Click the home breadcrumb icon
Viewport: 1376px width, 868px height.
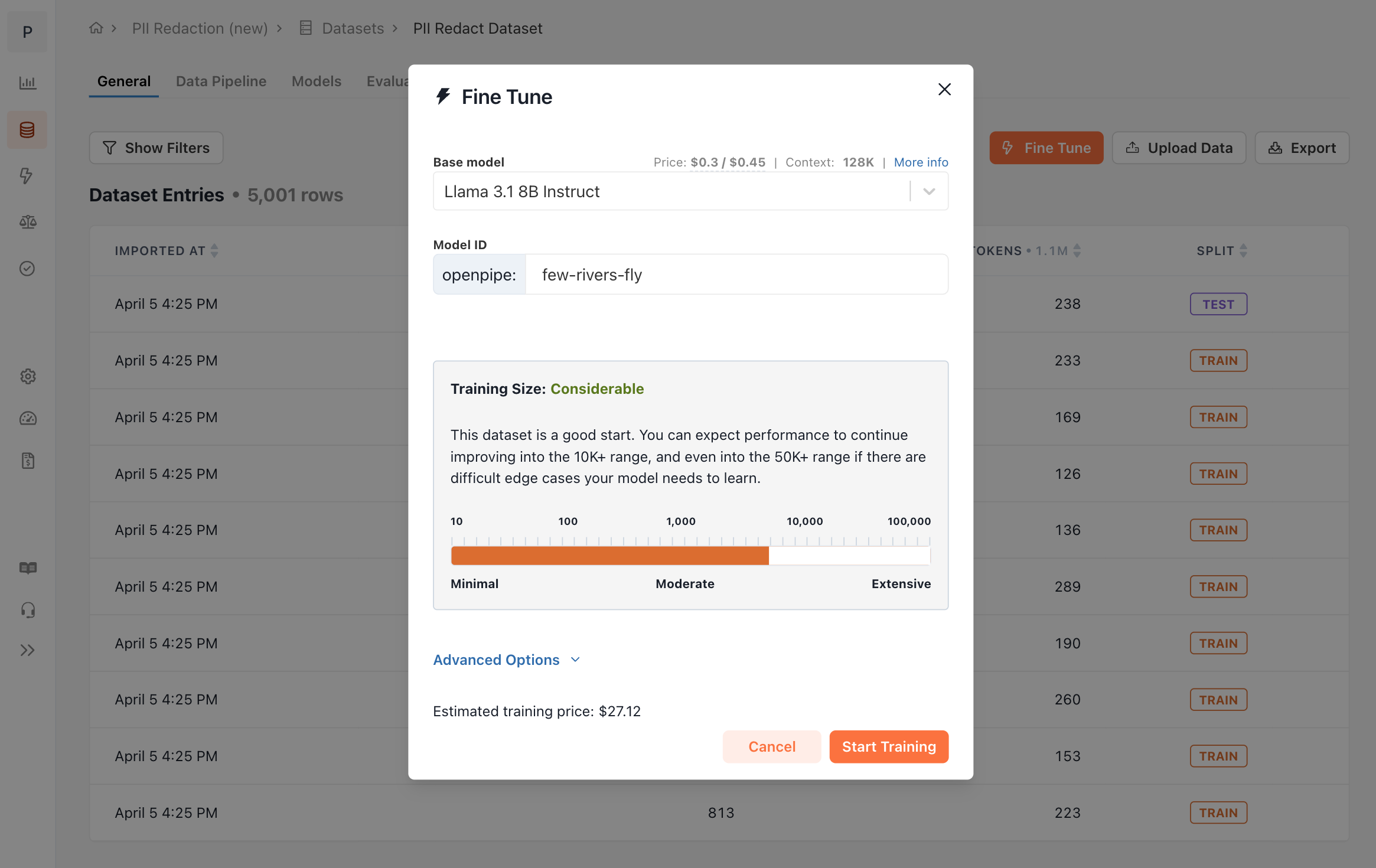pyautogui.click(x=96, y=28)
